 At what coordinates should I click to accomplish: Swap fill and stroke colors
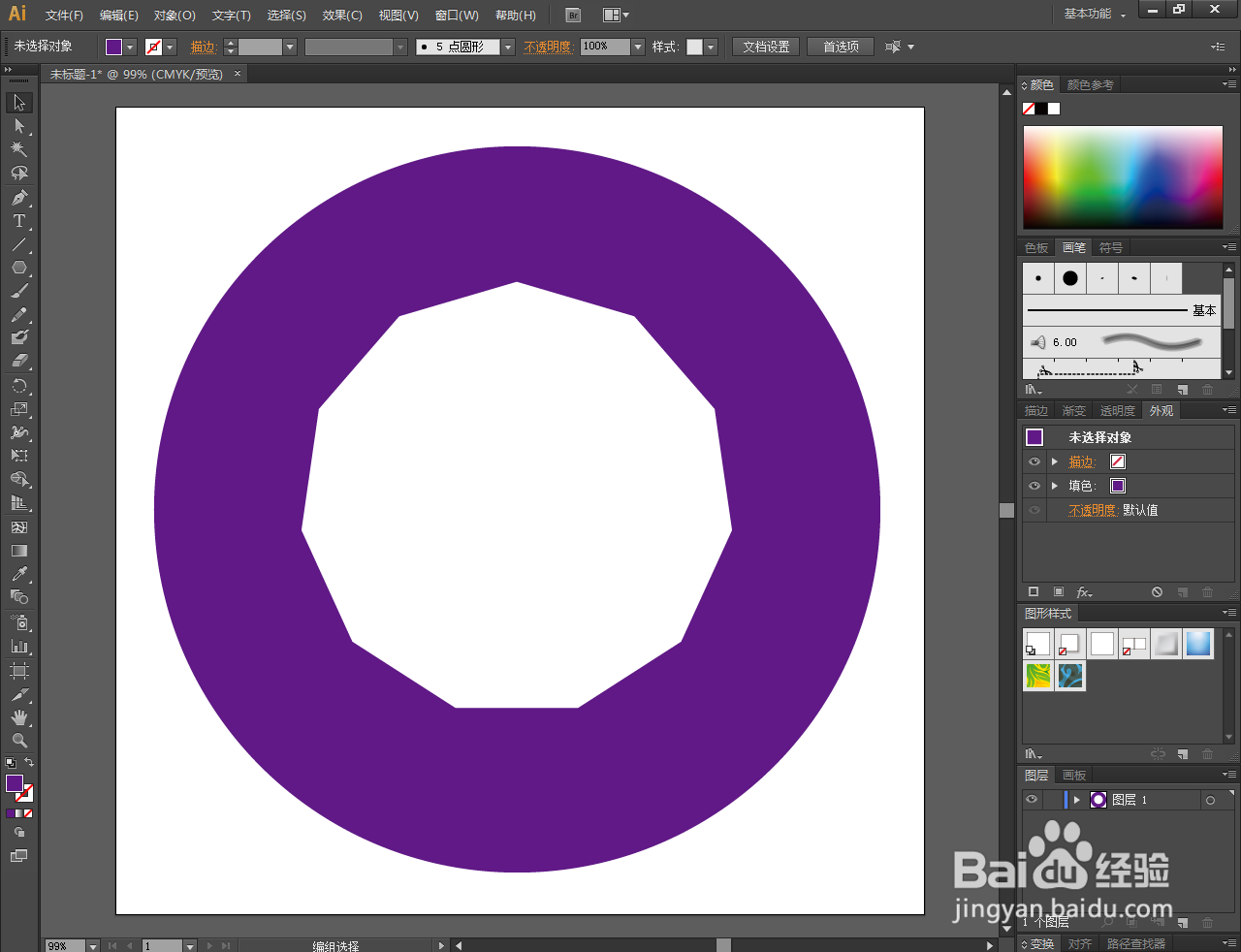(29, 763)
